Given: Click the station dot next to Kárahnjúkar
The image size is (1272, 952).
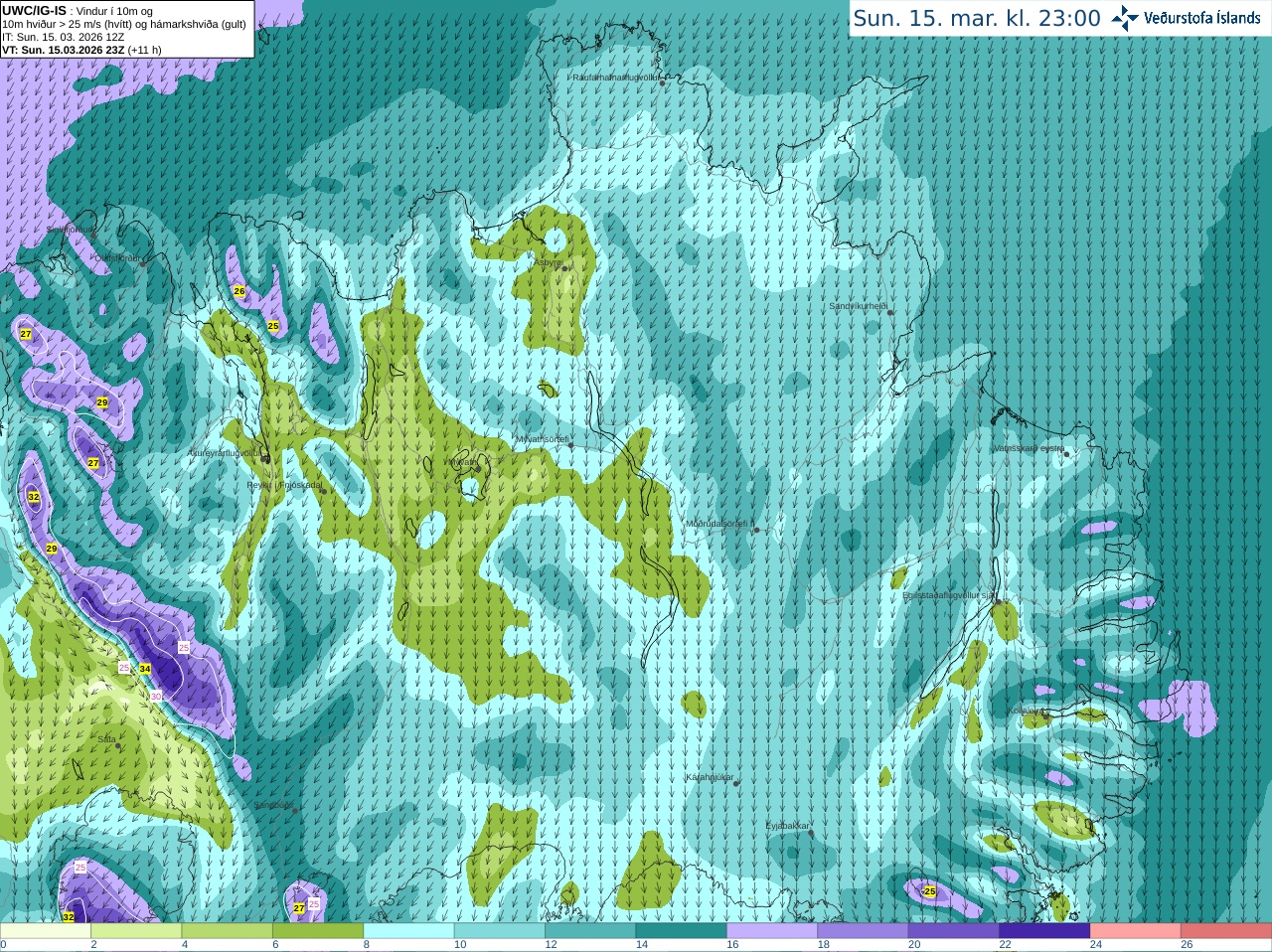Looking at the screenshot, I should click(x=736, y=783).
